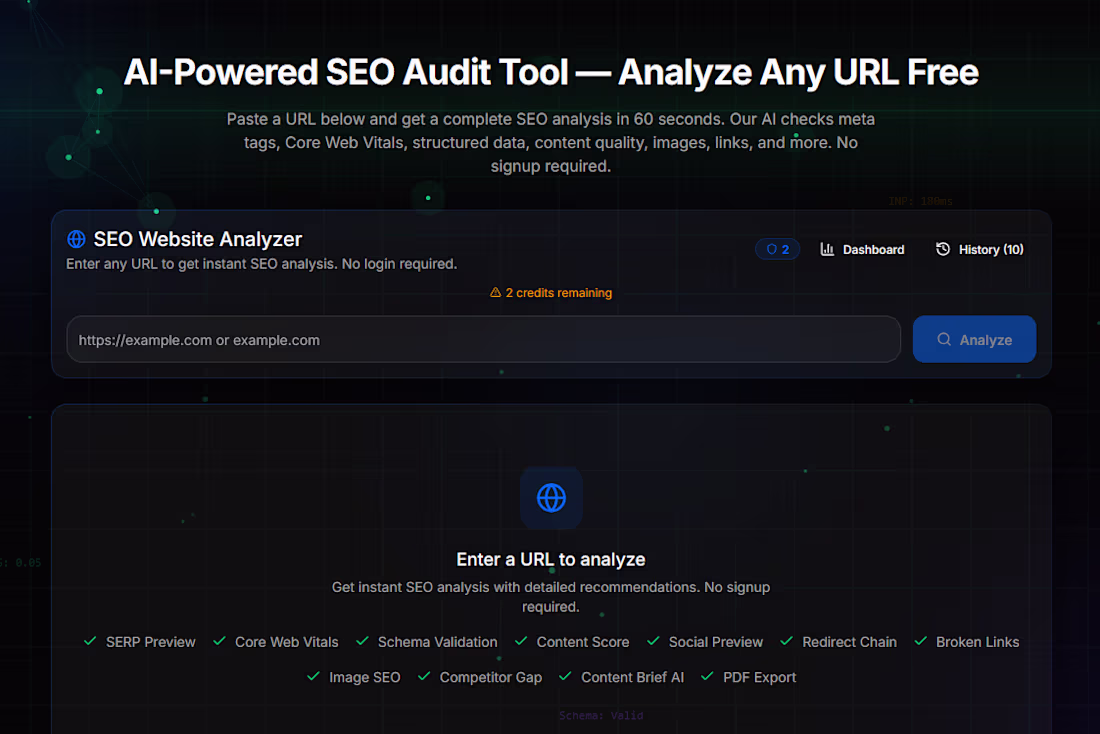Click the warning triangle by credits remaining
This screenshot has width=1100, height=734.
495,293
